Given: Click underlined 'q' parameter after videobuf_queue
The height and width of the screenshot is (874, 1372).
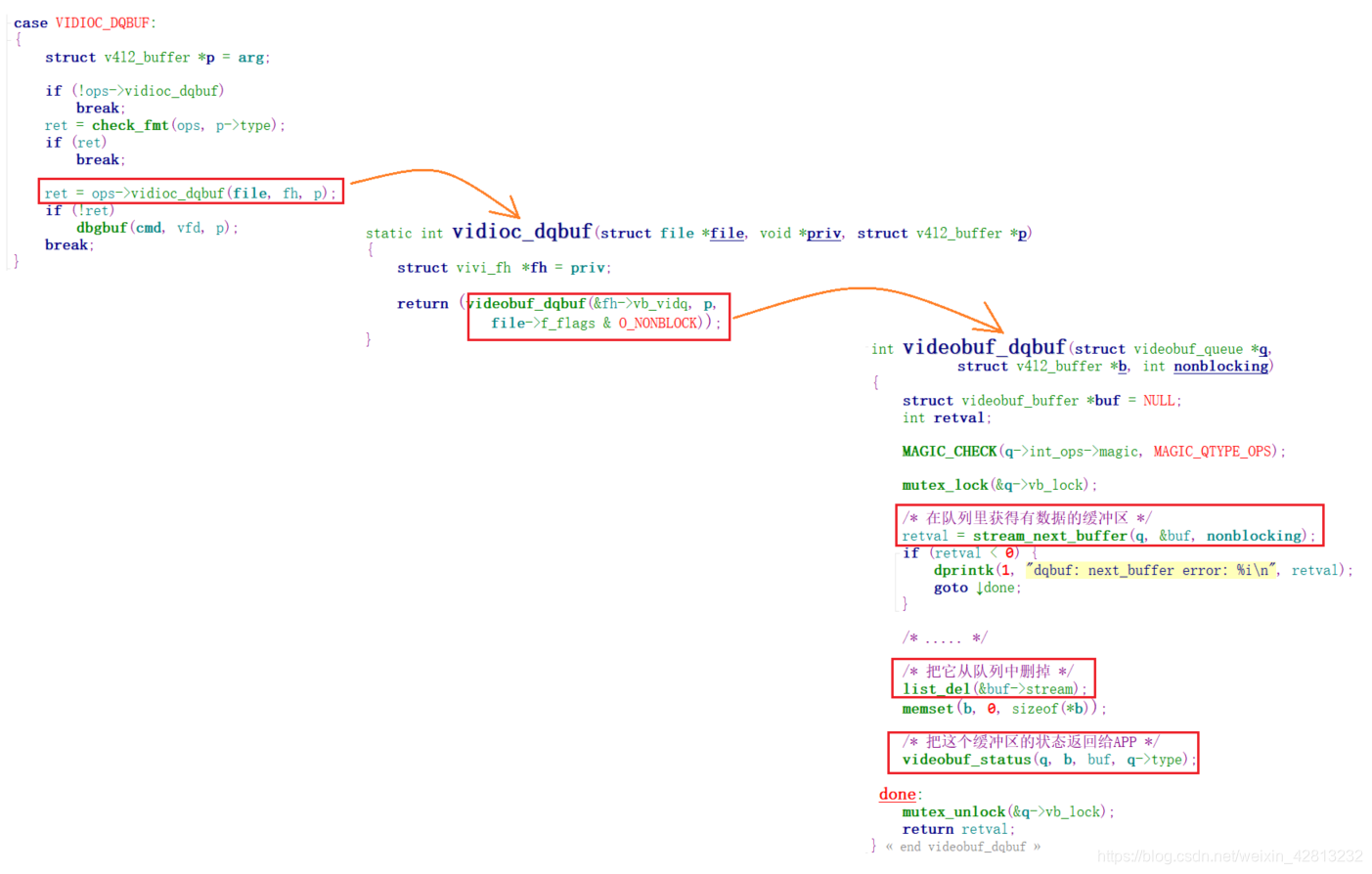Looking at the screenshot, I should pos(1262,349).
